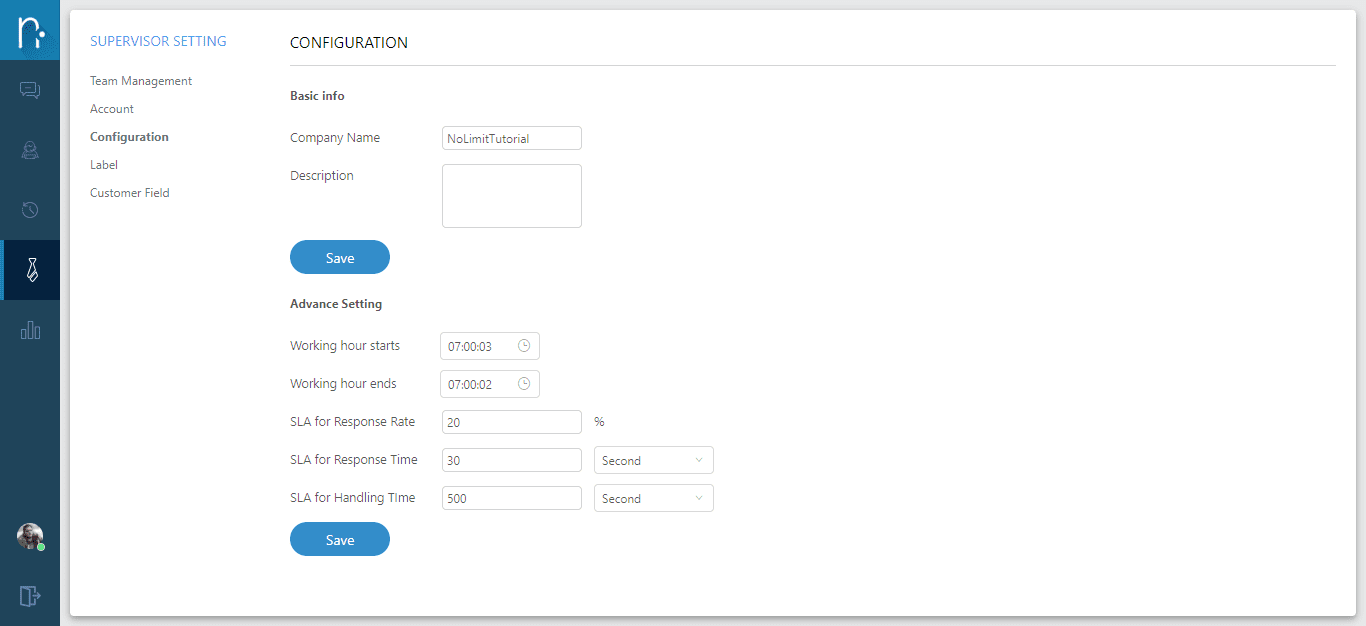Open the Label settings page
This screenshot has width=1366, height=626.
tap(104, 165)
